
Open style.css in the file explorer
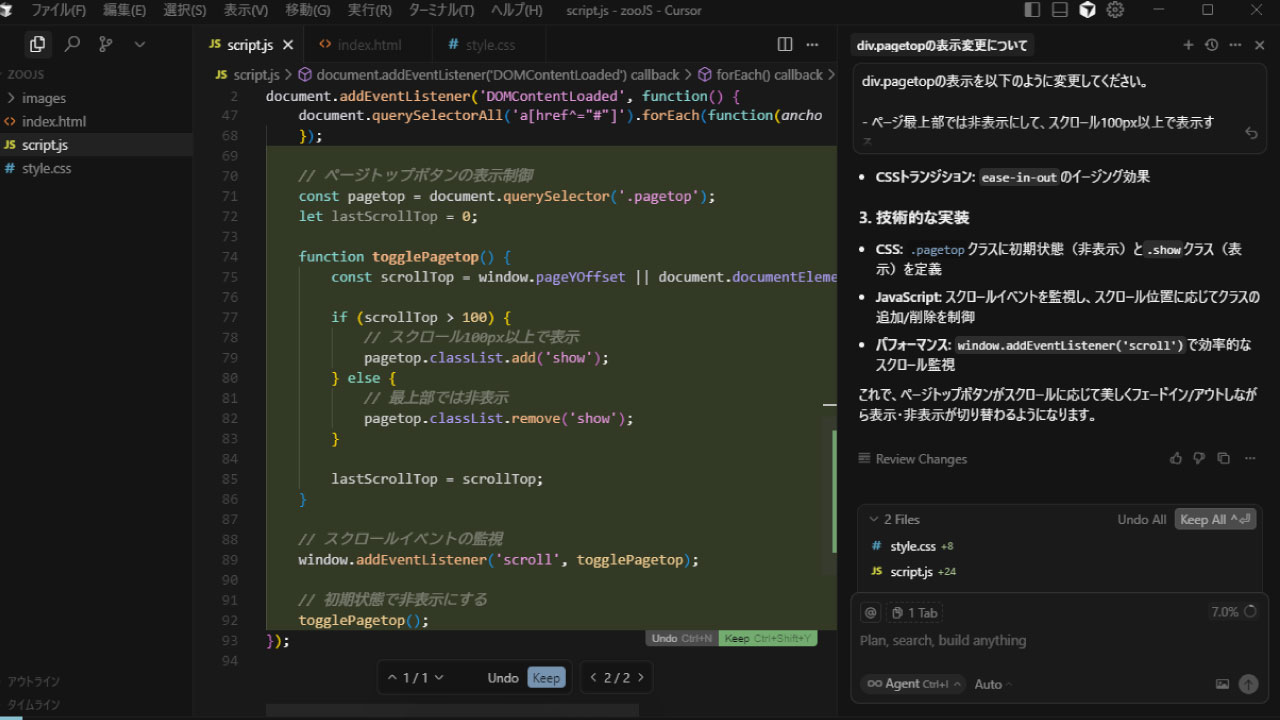pos(96,168)
